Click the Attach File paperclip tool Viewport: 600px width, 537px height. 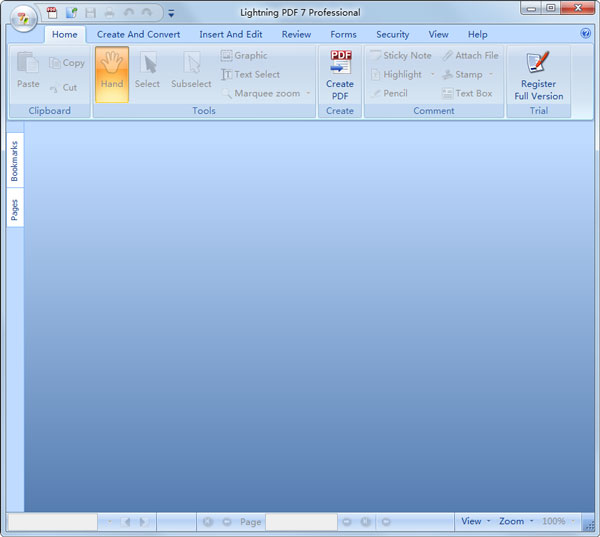470,55
